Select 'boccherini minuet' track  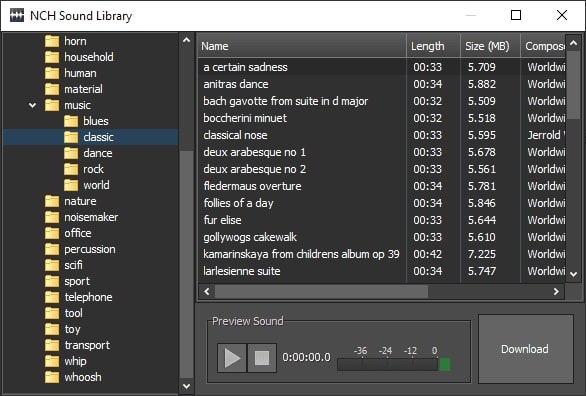pyautogui.click(x=381, y=118)
